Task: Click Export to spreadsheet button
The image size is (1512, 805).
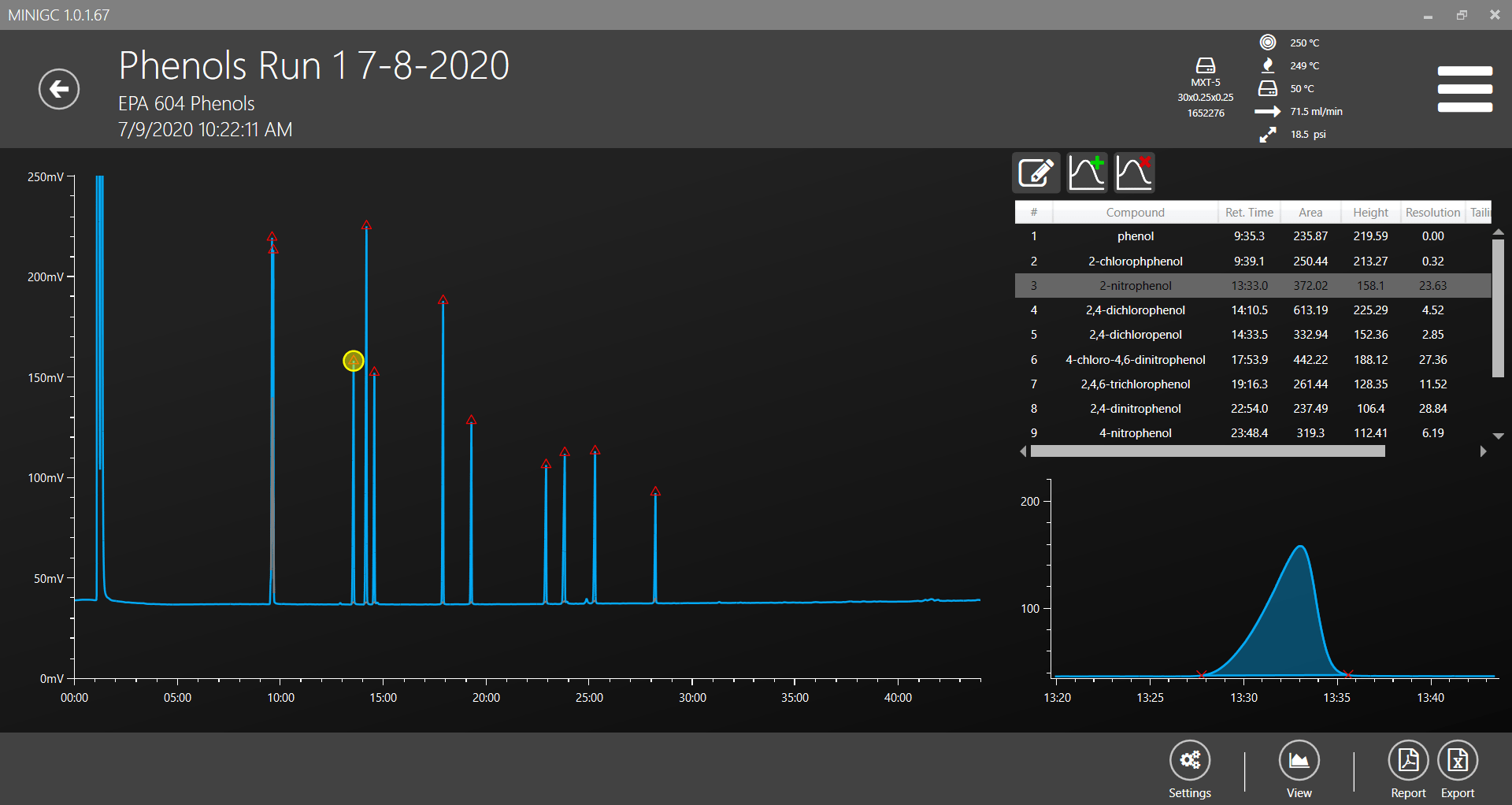Action: click(x=1457, y=761)
